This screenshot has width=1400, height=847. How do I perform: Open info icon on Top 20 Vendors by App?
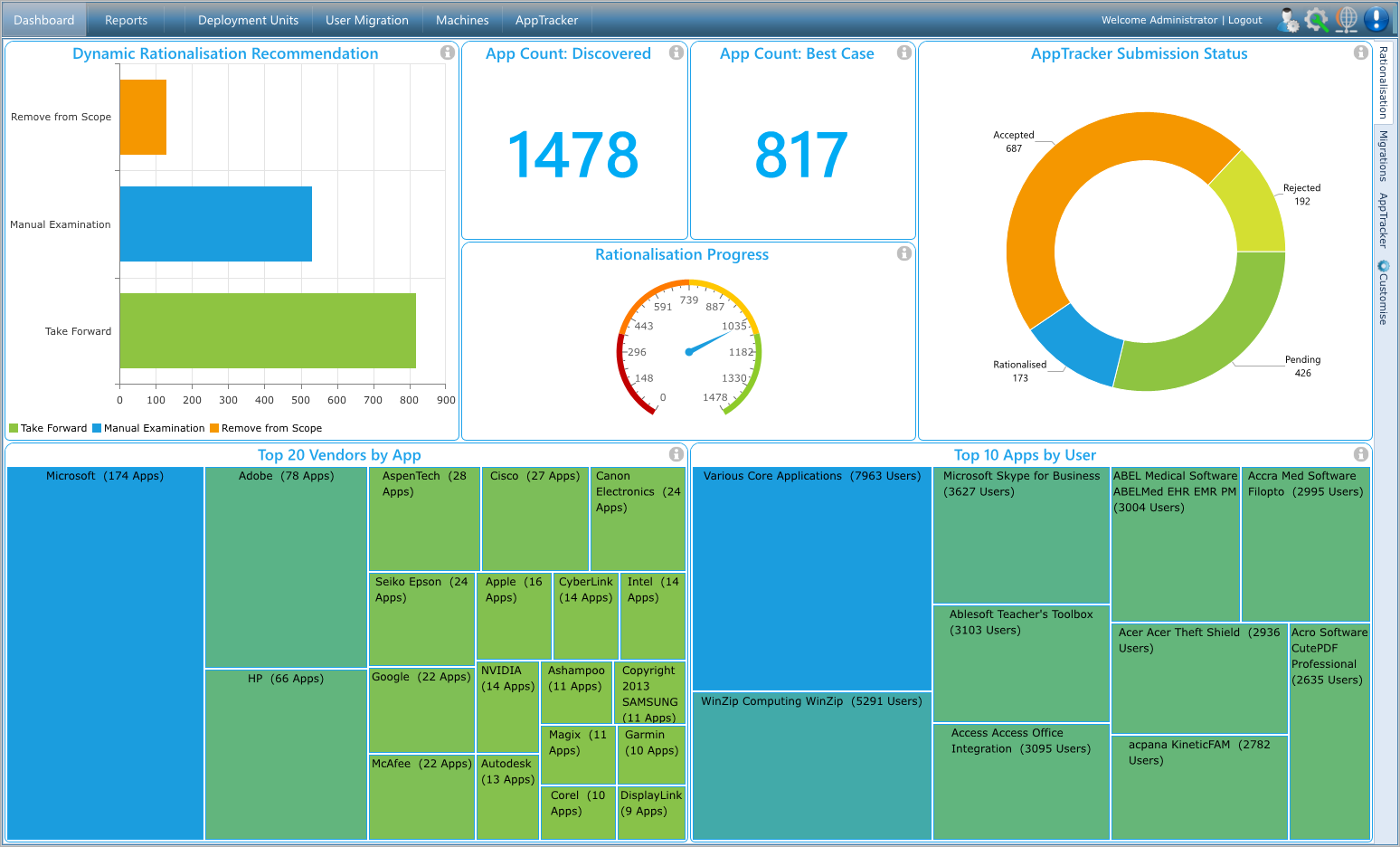(676, 454)
